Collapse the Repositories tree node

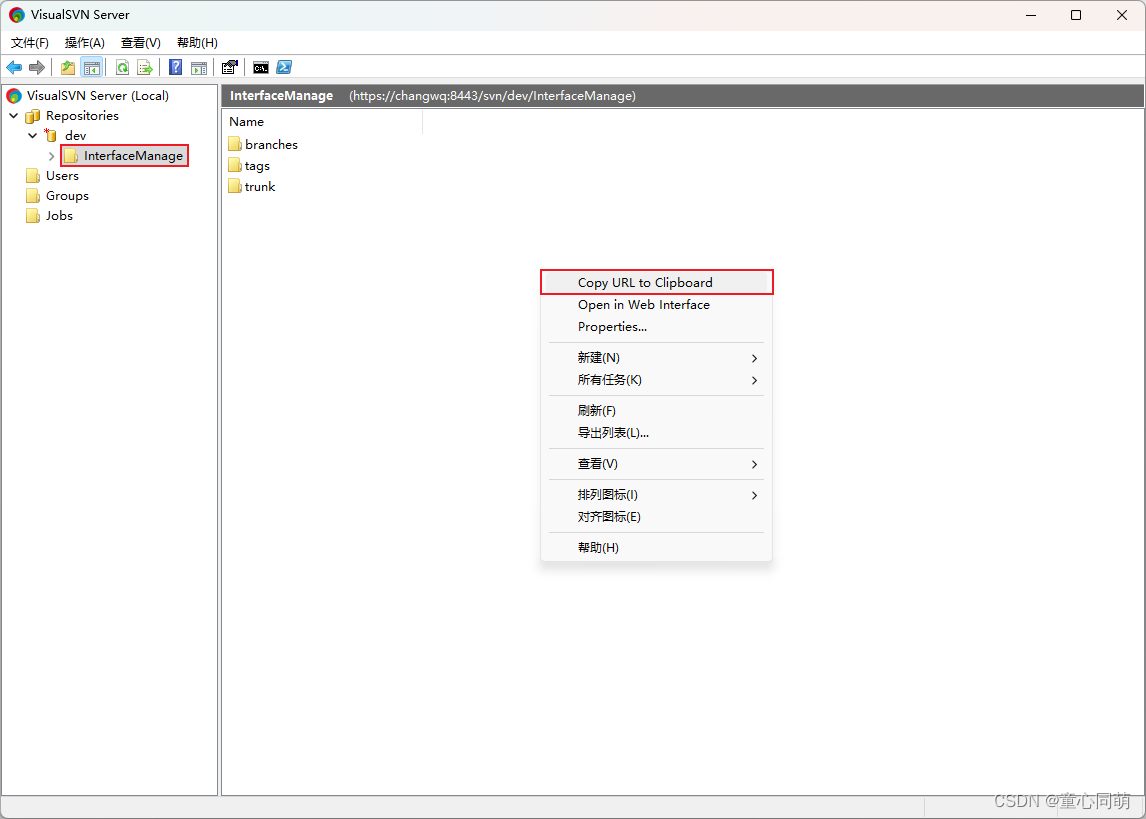[14, 115]
